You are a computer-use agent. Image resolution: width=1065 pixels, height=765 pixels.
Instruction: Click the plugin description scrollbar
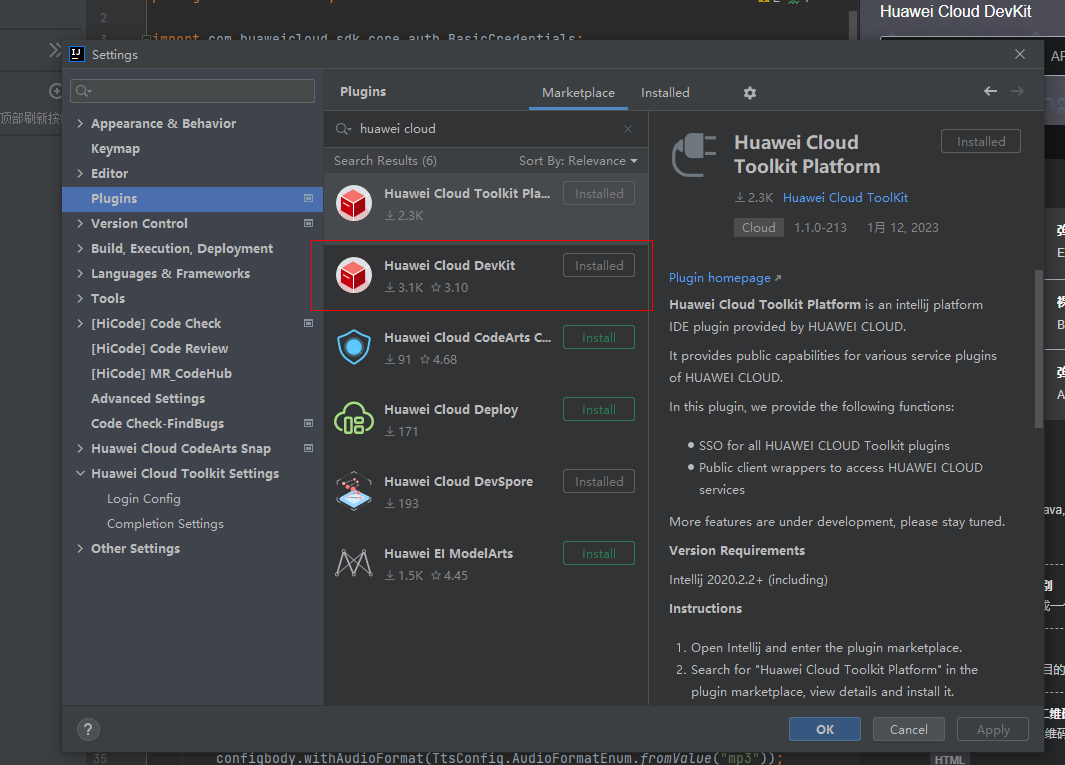click(x=1038, y=349)
